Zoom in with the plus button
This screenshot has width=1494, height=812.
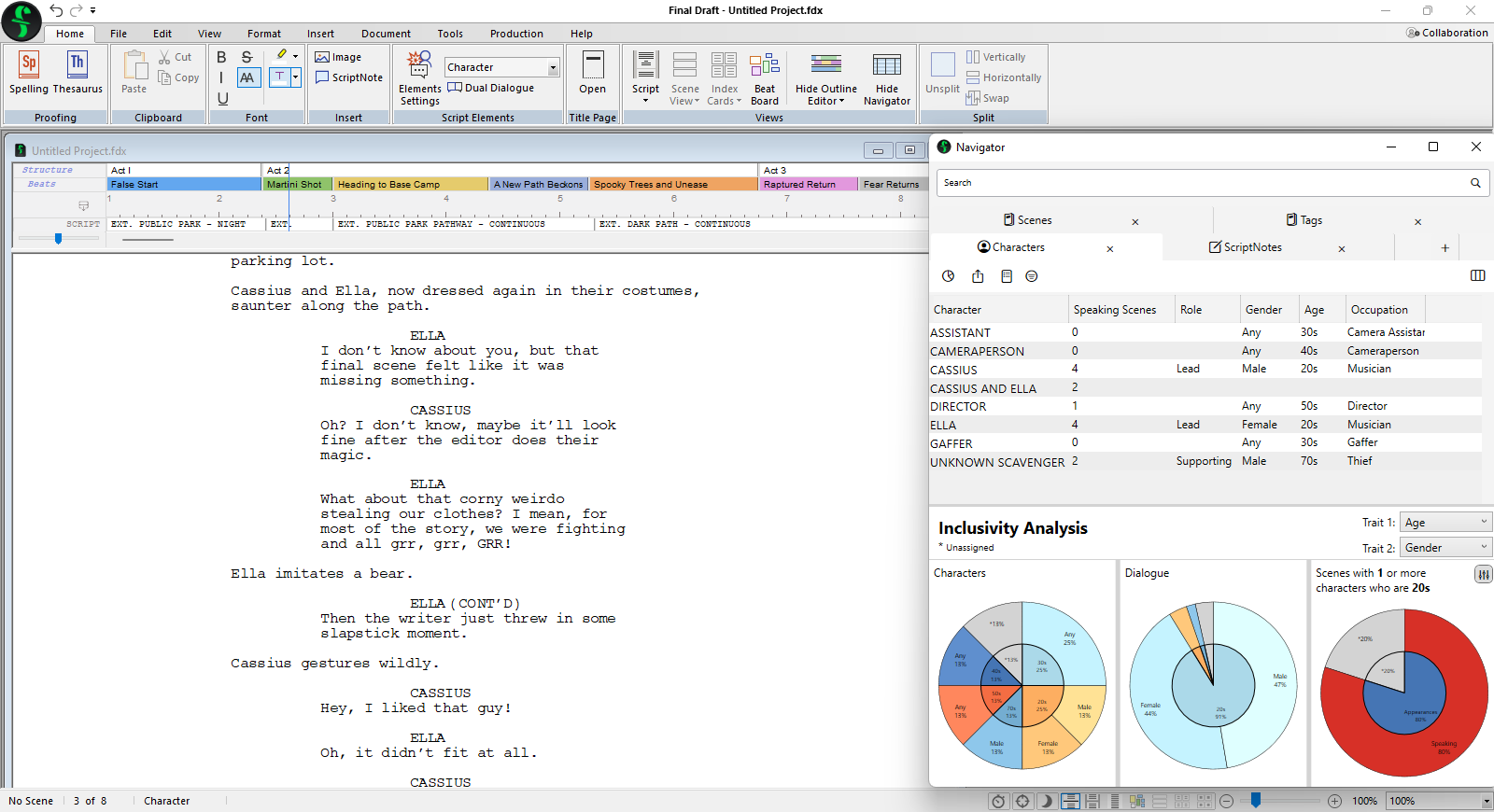tap(1334, 801)
